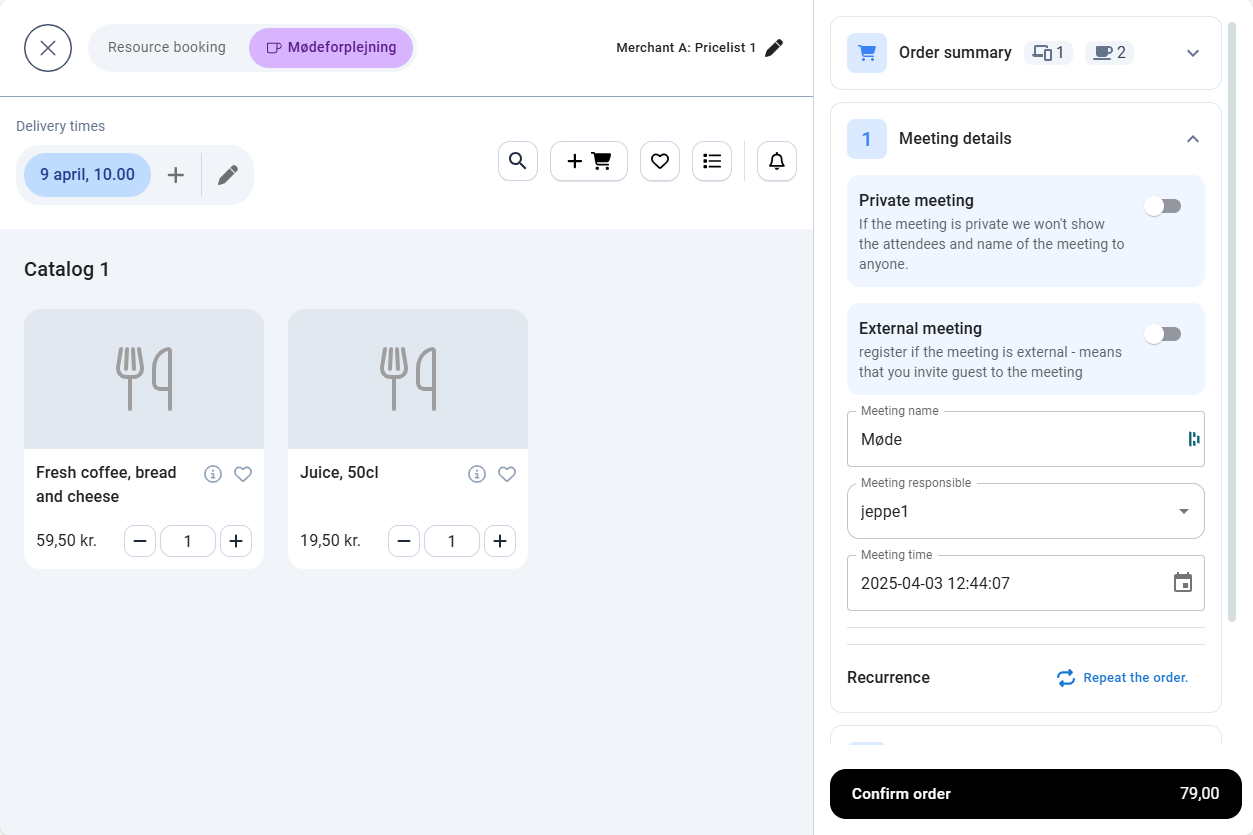Click the resources count badge showing 1

click(1048, 53)
